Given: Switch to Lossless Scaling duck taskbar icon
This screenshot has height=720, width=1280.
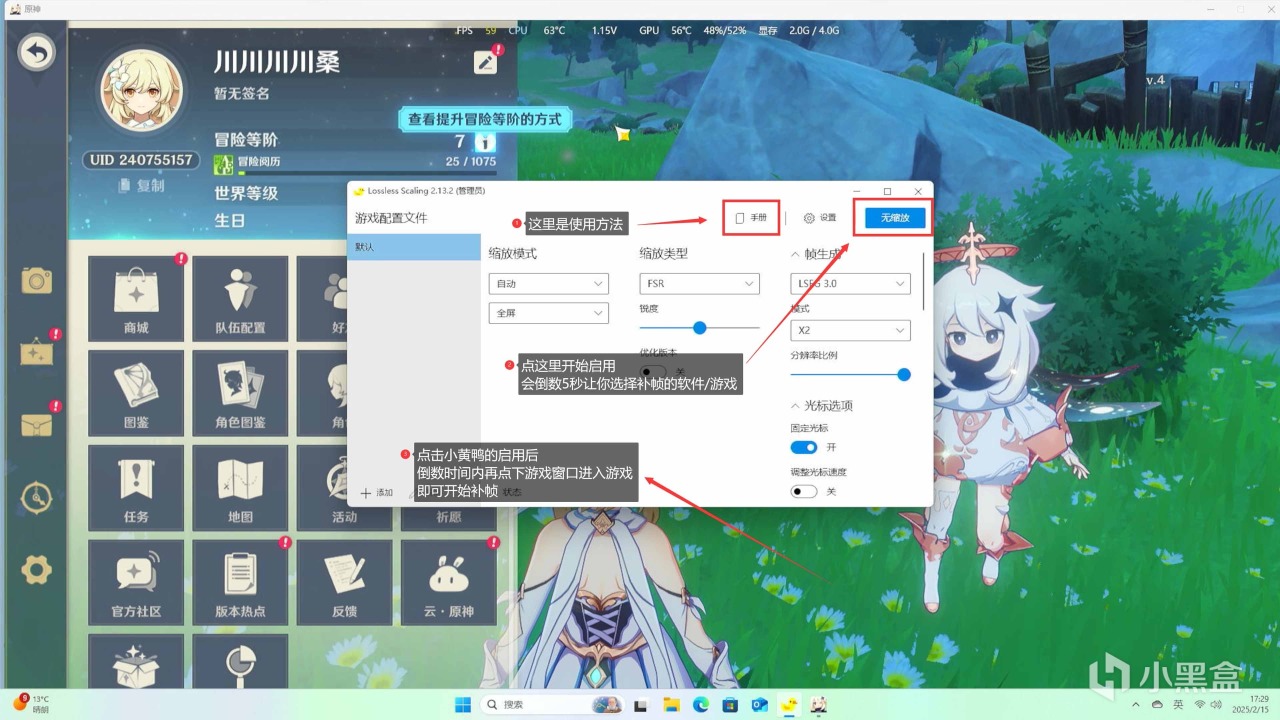Looking at the screenshot, I should pyautogui.click(x=789, y=704).
